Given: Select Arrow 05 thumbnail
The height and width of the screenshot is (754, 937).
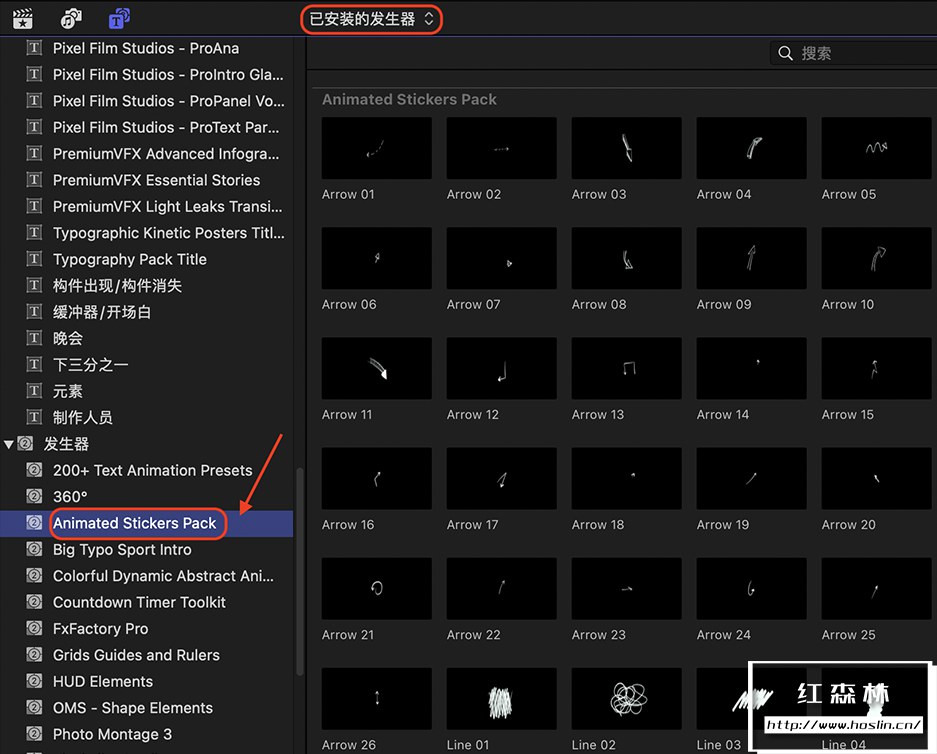Looking at the screenshot, I should pos(876,148).
